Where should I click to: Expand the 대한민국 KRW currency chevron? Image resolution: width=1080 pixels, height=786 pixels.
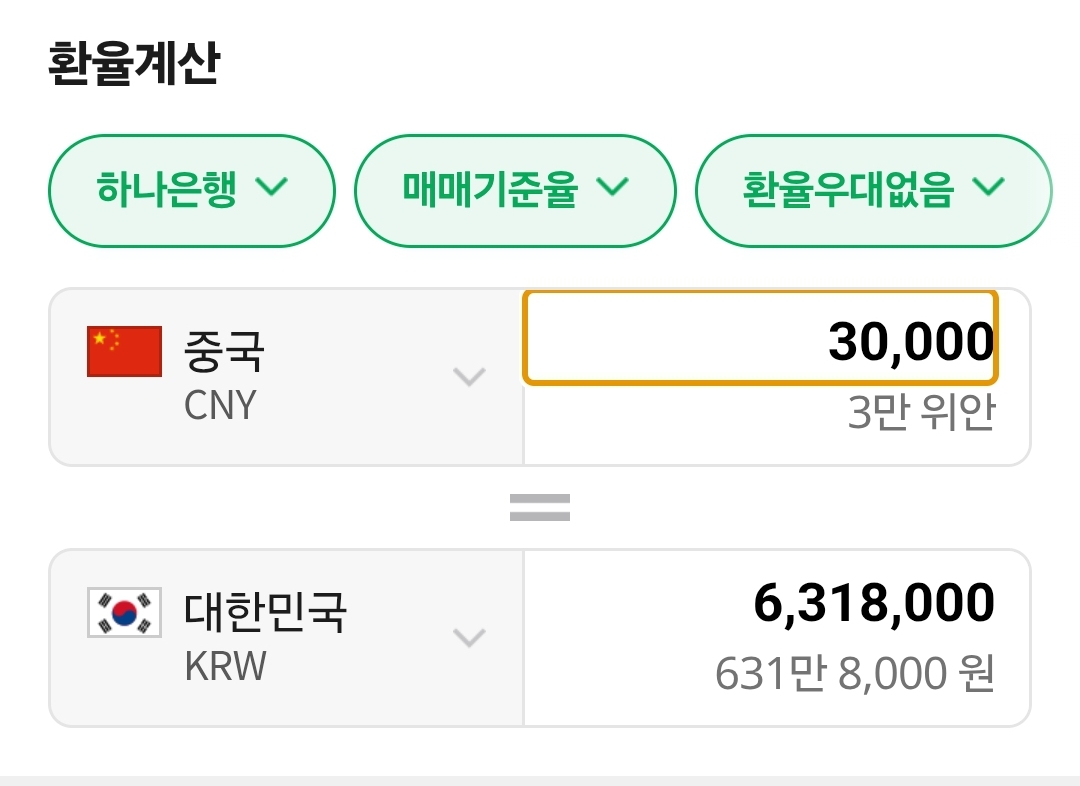(x=469, y=637)
